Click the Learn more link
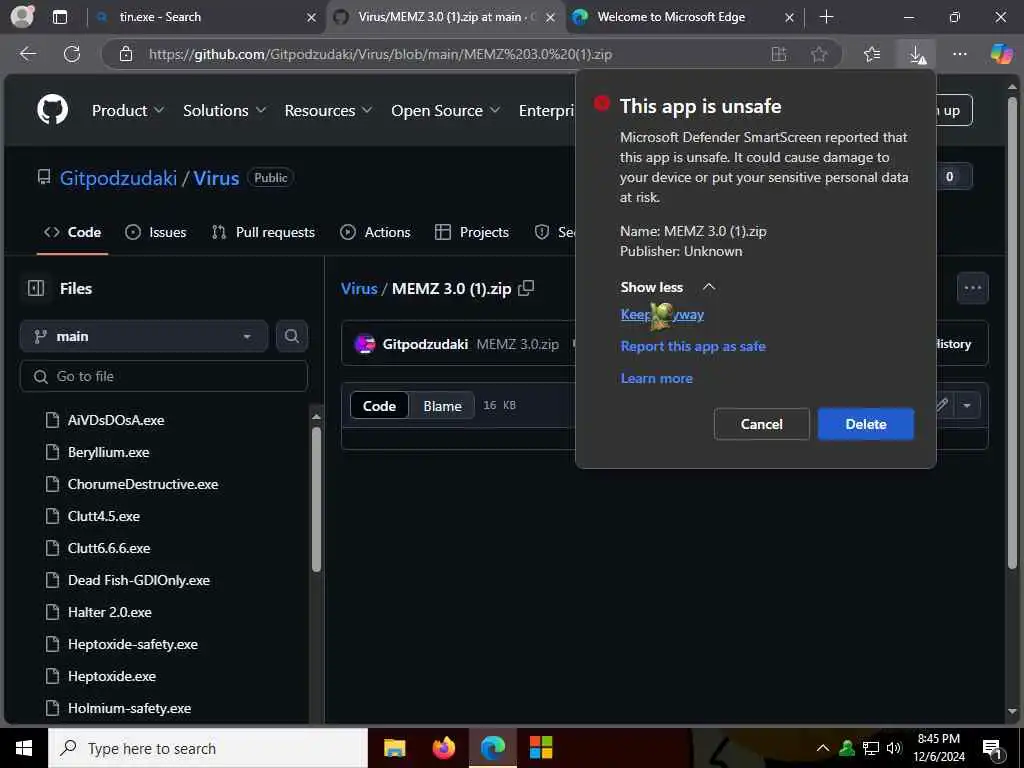Screen dimensions: 1024x768 tap(656, 378)
